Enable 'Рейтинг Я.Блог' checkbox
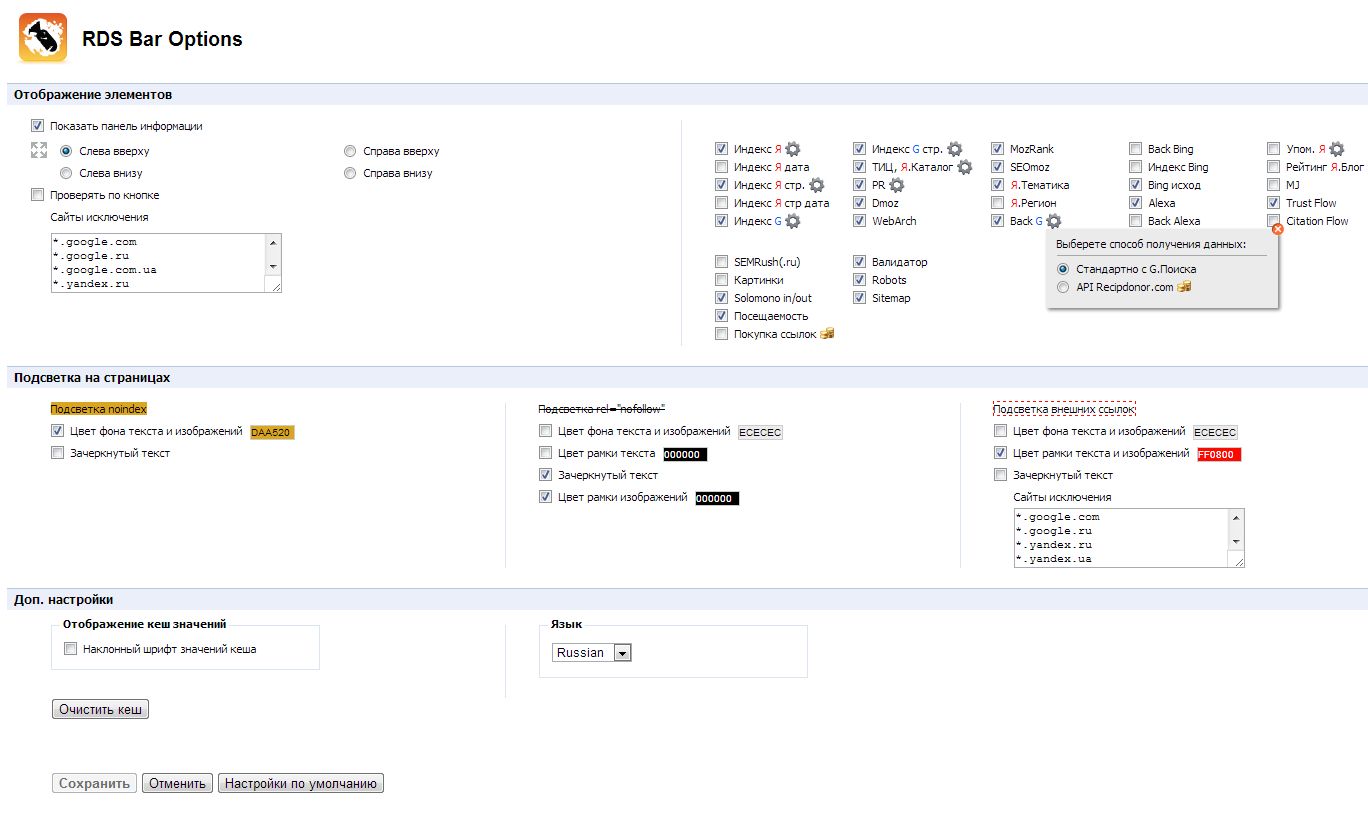 click(1273, 167)
